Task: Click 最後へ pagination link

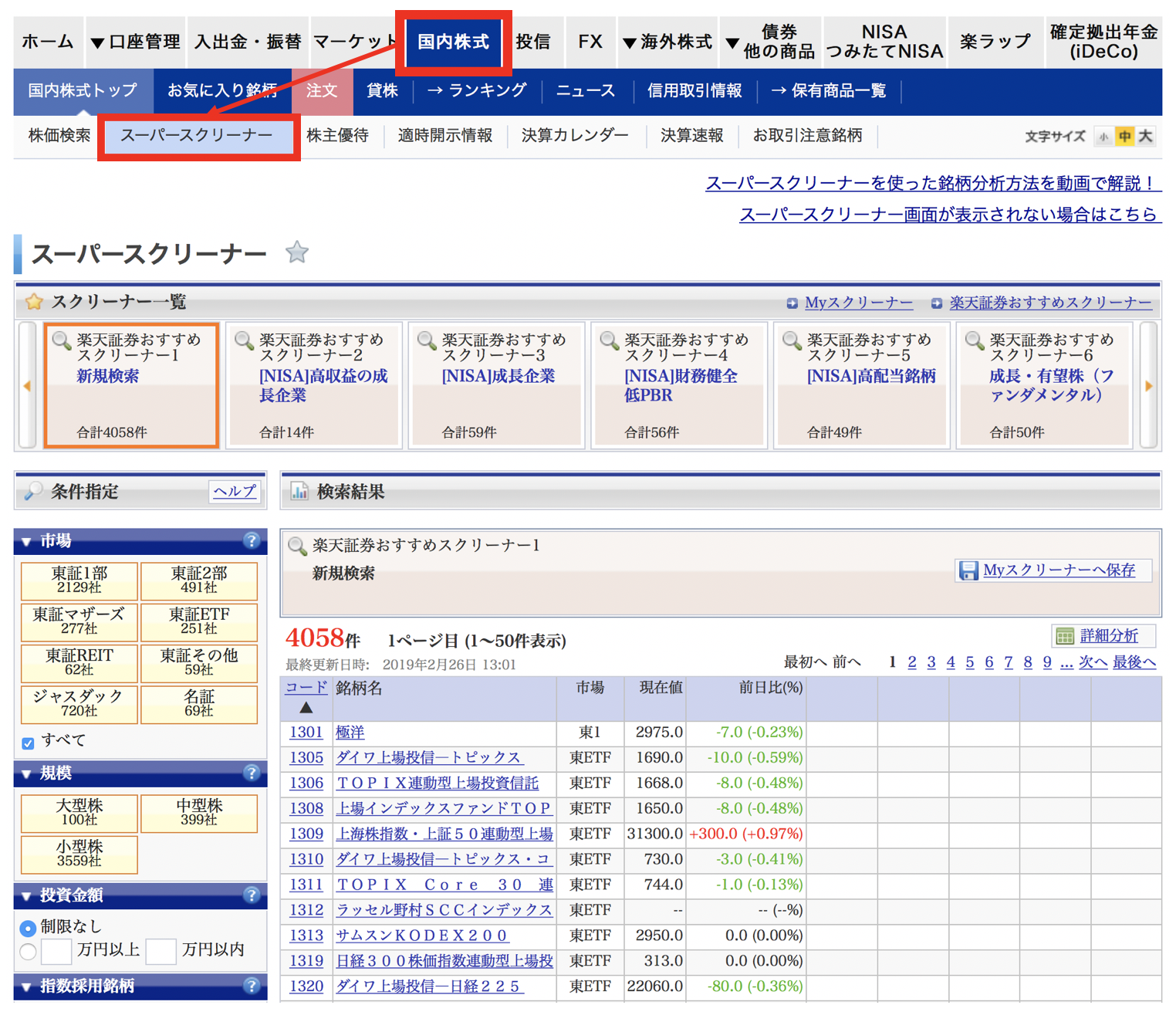Action: [x=1134, y=662]
